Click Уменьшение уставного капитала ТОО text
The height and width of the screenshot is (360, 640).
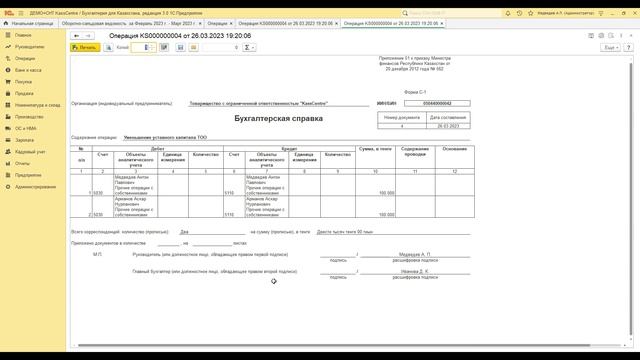[165, 138]
